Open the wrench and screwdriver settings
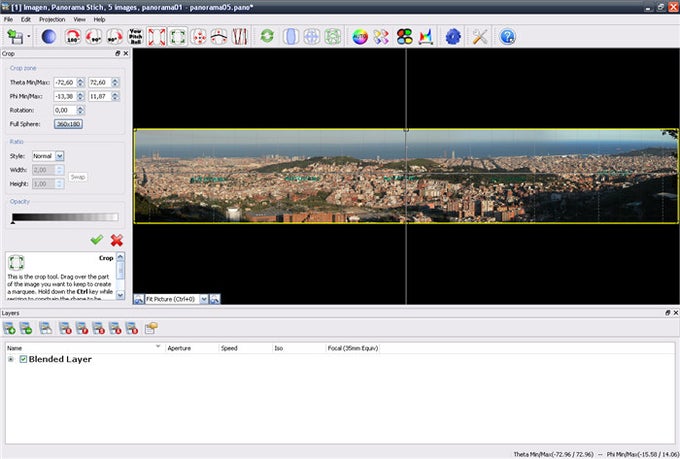 pyautogui.click(x=480, y=36)
